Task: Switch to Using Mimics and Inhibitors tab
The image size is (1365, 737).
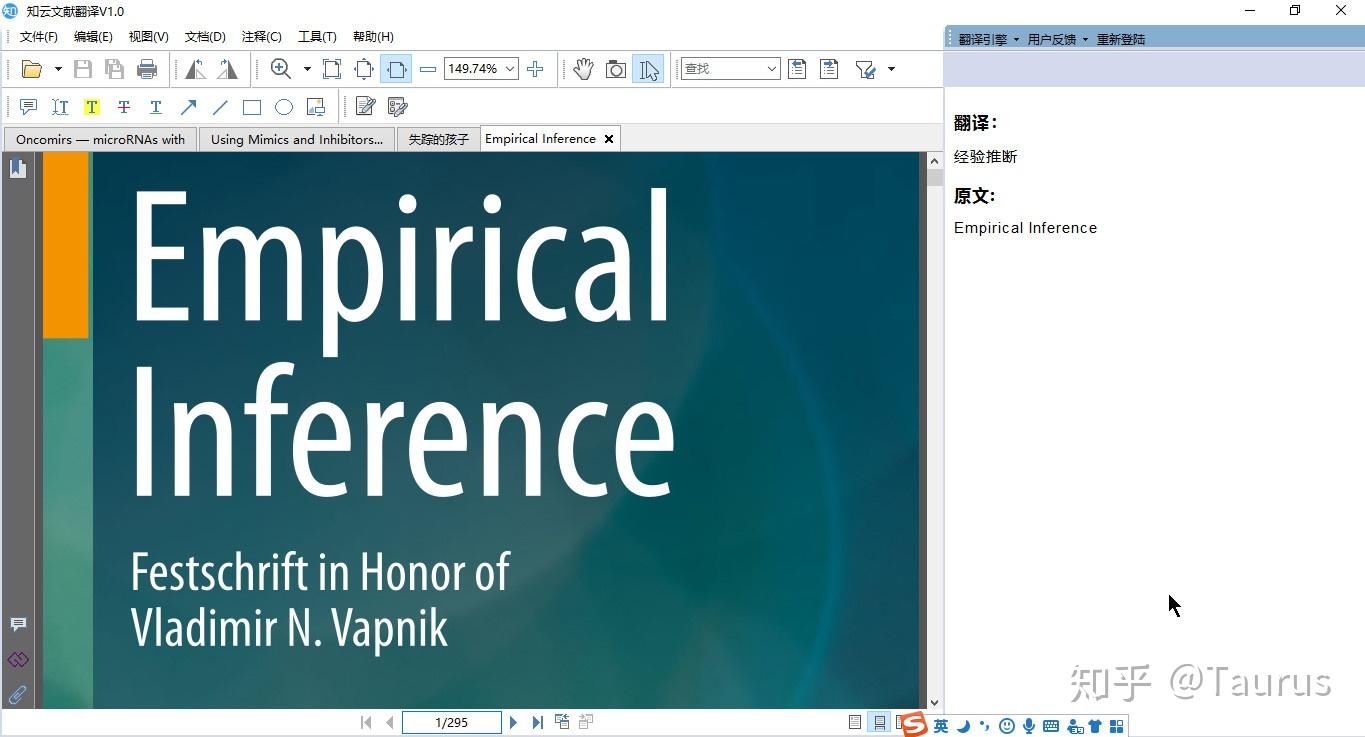Action: point(296,140)
